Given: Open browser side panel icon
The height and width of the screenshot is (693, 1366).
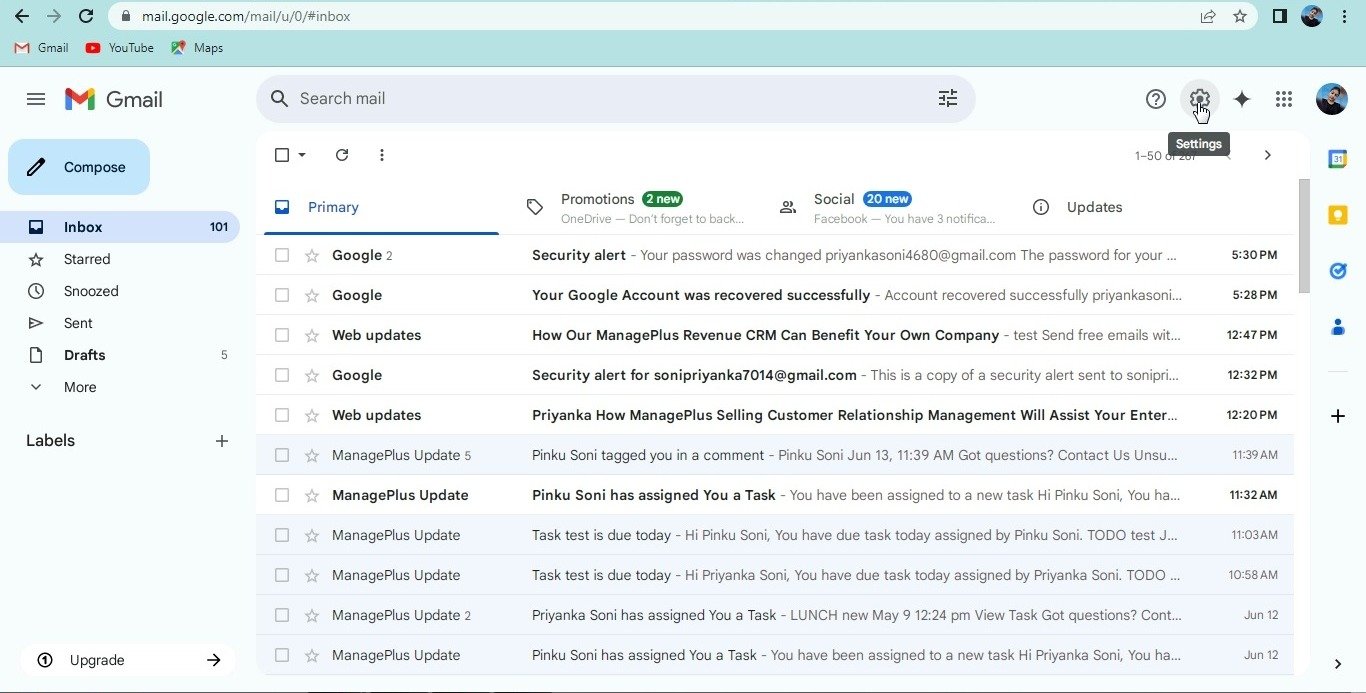Looking at the screenshot, I should (1279, 16).
